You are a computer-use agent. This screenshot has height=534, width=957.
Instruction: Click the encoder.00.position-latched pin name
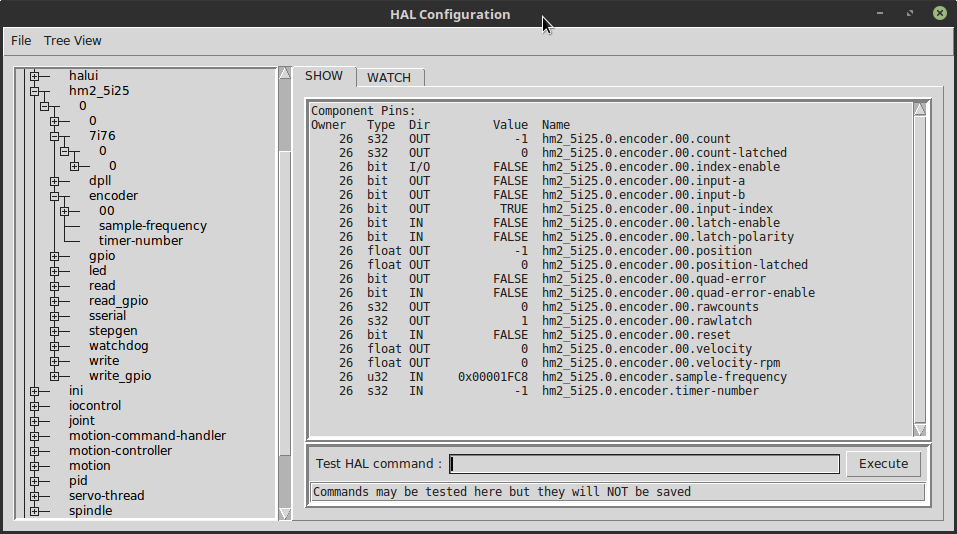675,265
